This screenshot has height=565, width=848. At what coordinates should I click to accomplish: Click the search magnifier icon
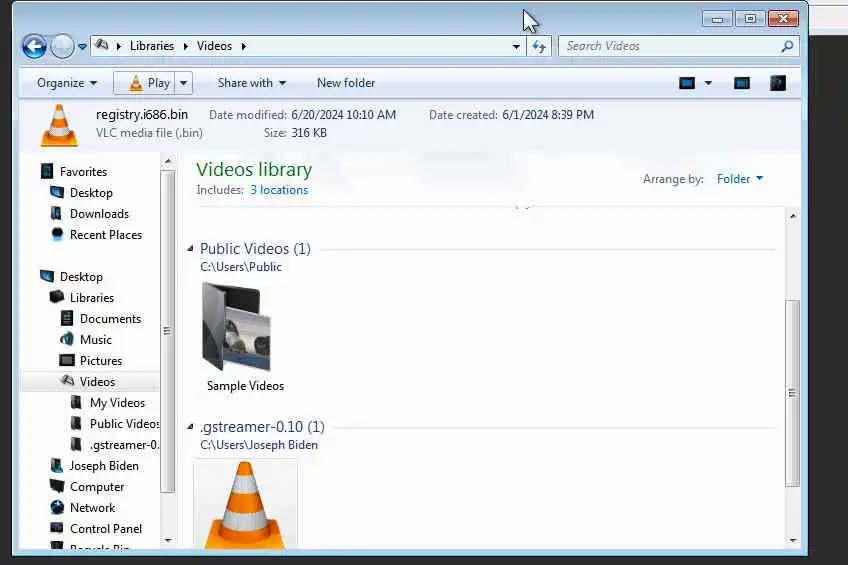tap(787, 46)
